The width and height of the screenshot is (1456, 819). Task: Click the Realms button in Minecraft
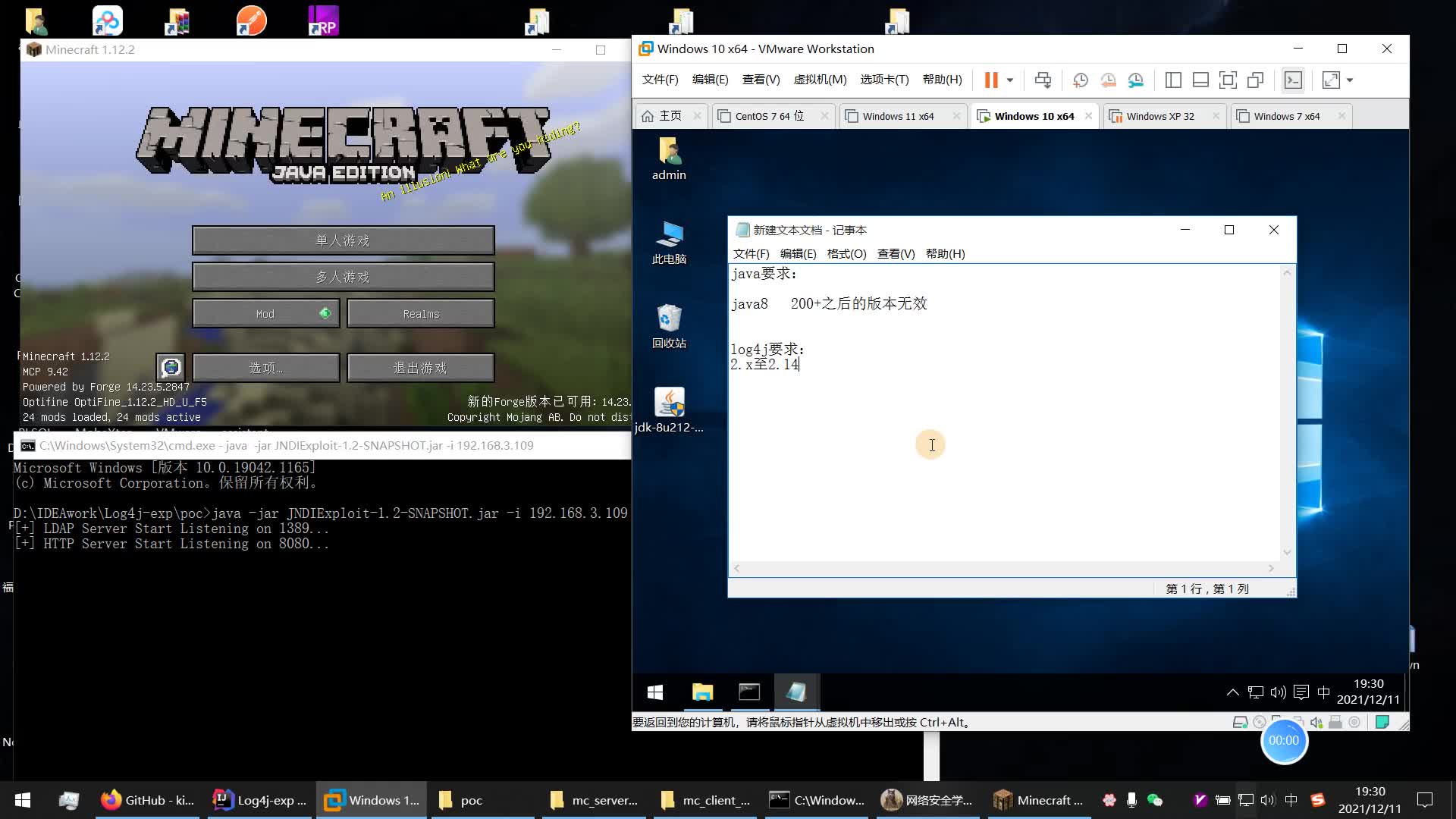coord(421,313)
